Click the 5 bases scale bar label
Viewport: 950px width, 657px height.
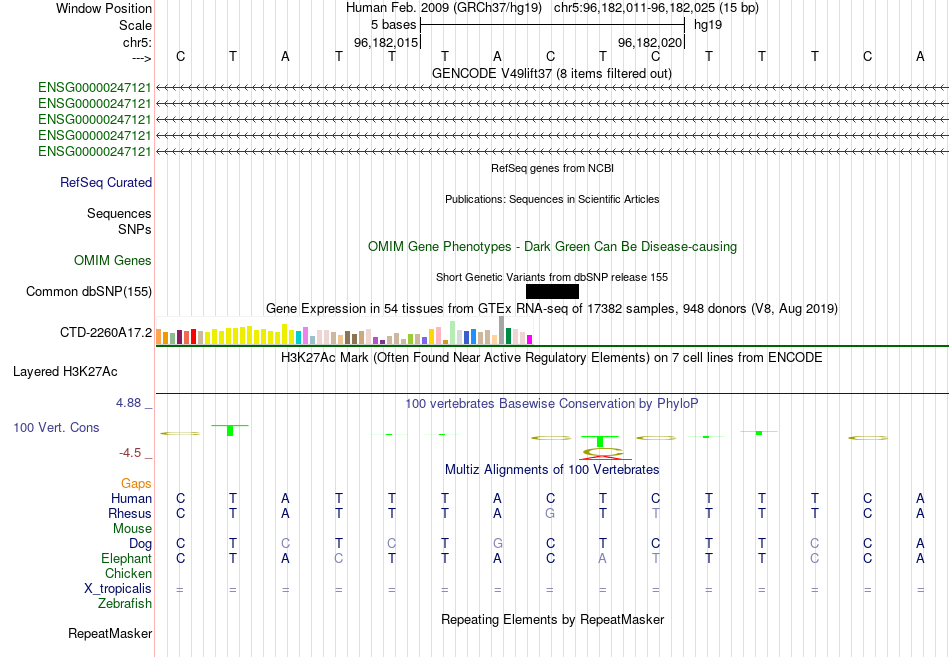tap(394, 25)
